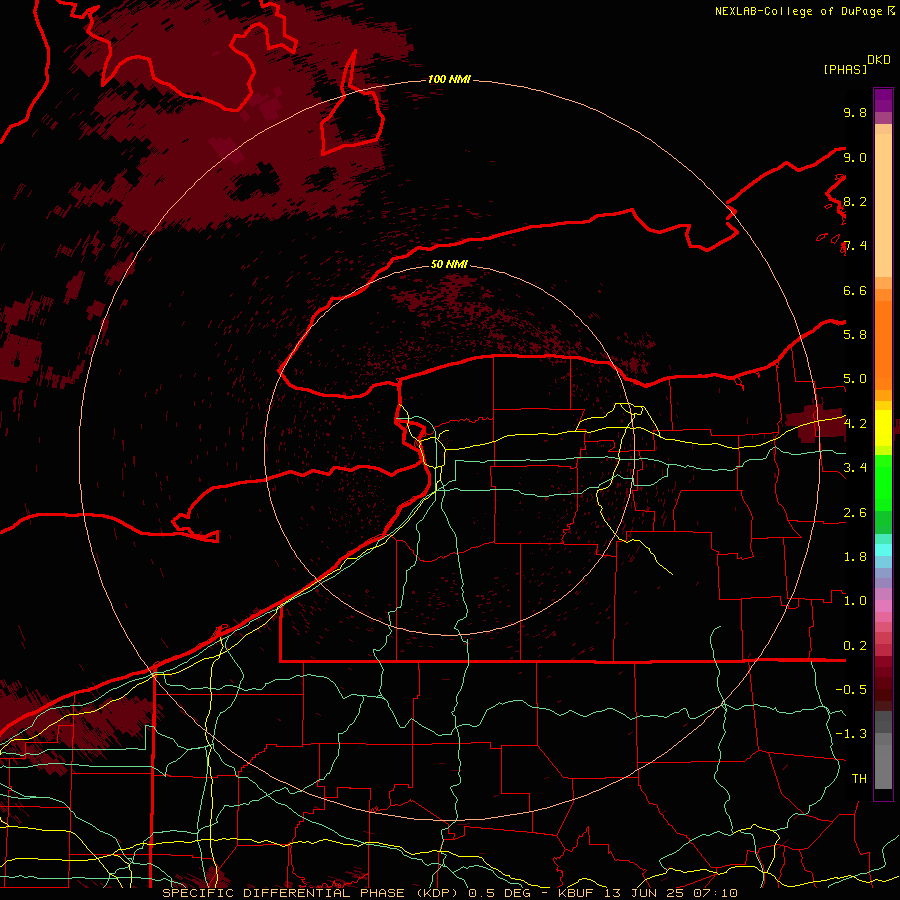The height and width of the screenshot is (900, 900).
Task: Click the [PHAS] units label
Action: [x=845, y=69]
